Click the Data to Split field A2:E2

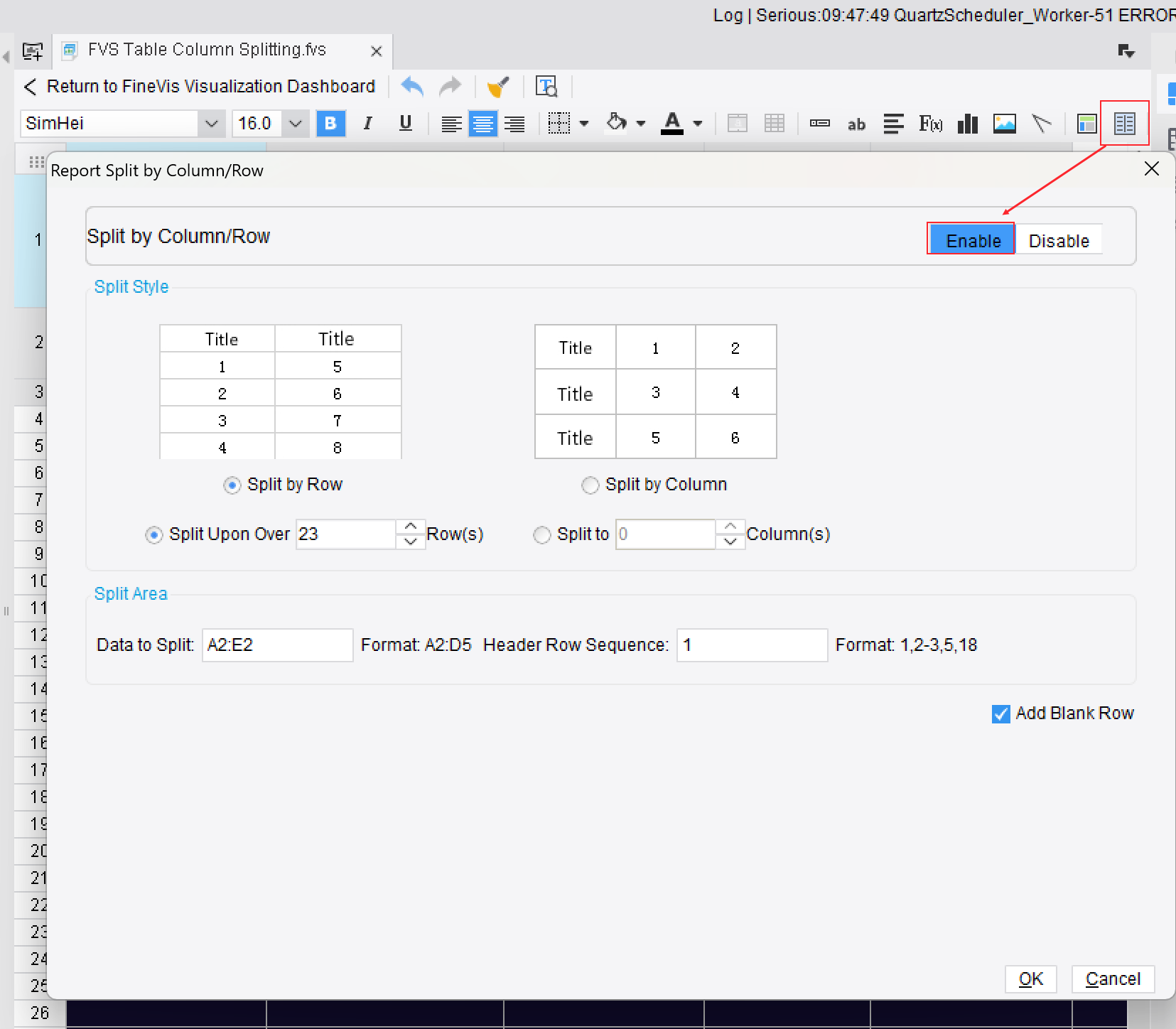(x=277, y=645)
